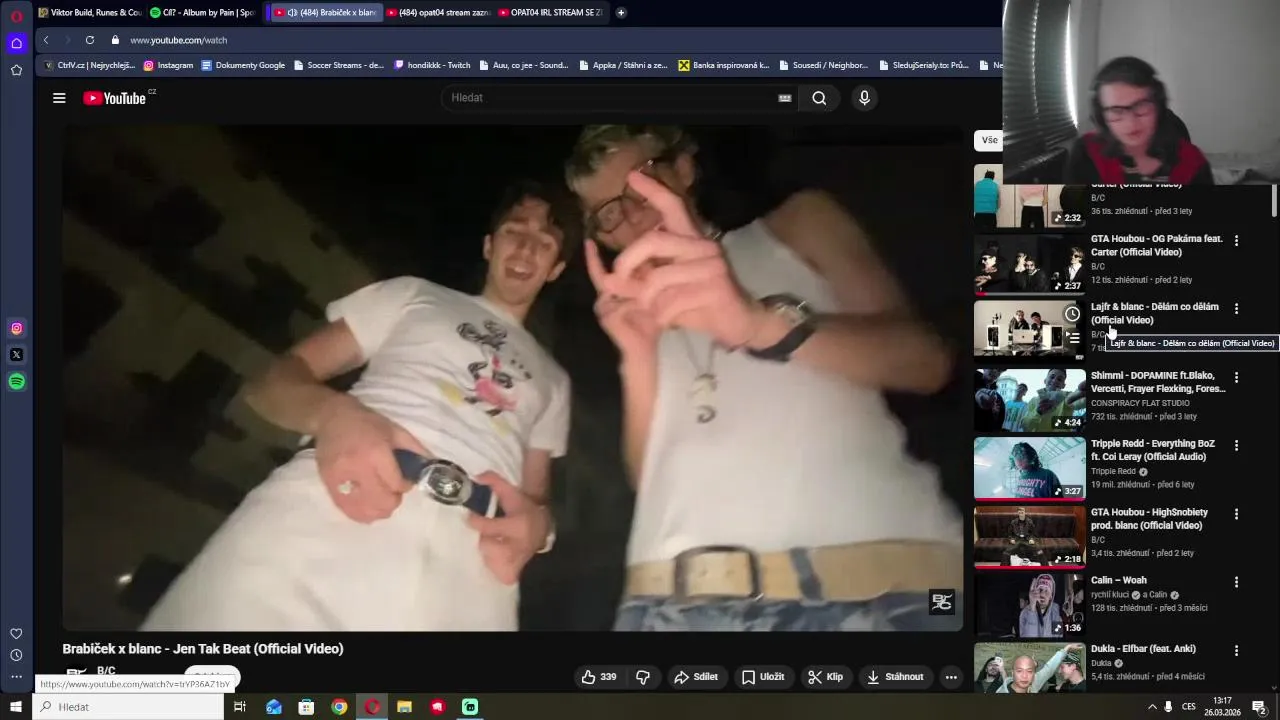Open more actions menu beside Stáhnout
The height and width of the screenshot is (720, 1280).
[951, 677]
